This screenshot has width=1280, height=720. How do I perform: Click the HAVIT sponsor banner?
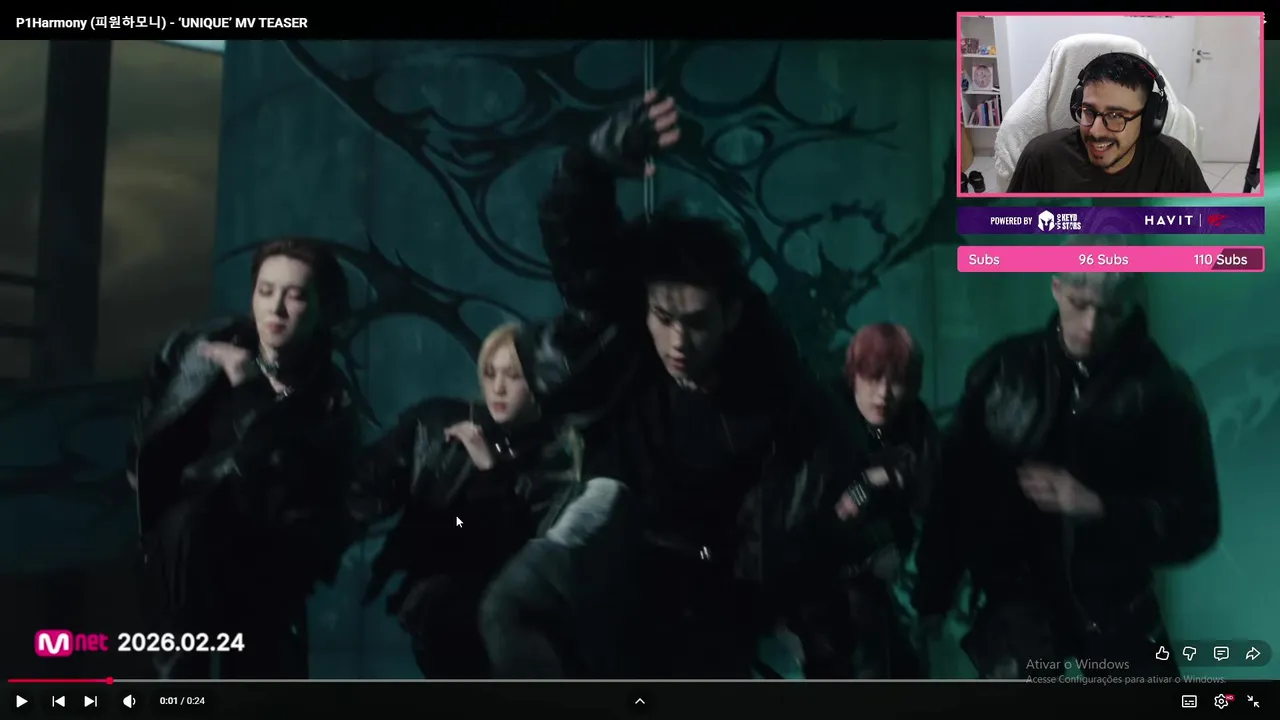coord(1111,220)
